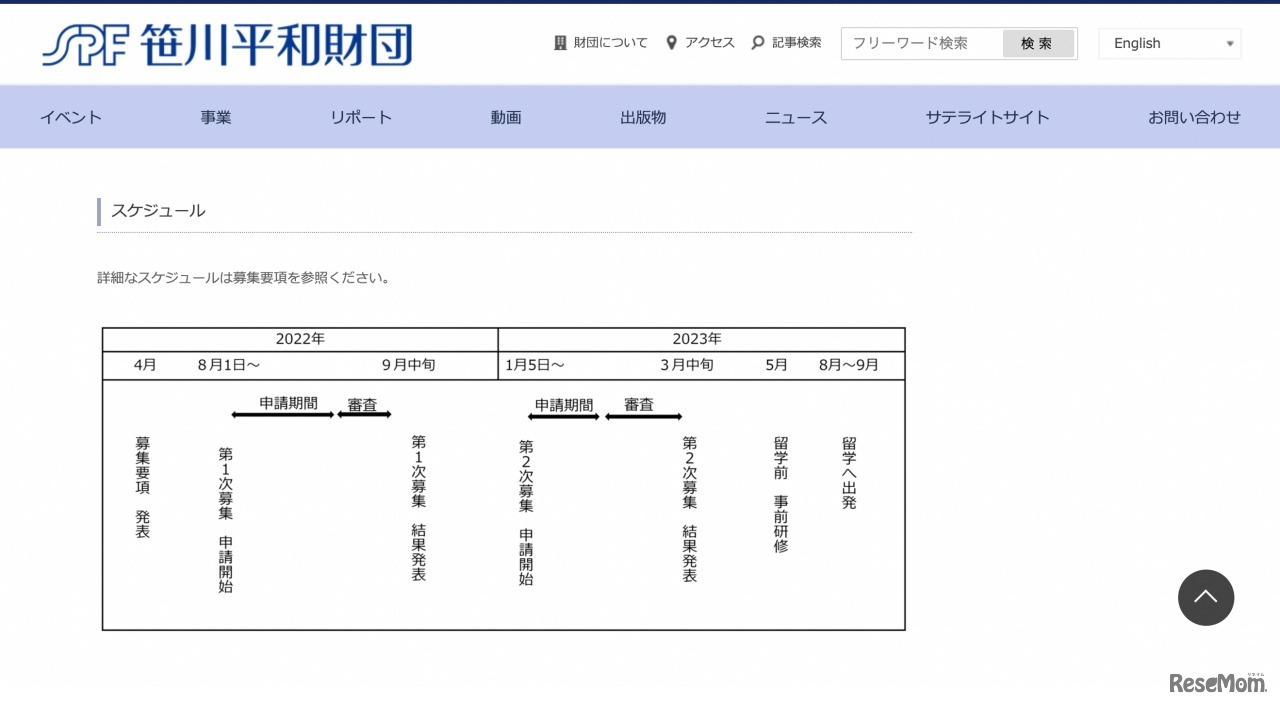Expand the language selector chevron arrow
Screen dimensions: 1280x706
point(1231,43)
